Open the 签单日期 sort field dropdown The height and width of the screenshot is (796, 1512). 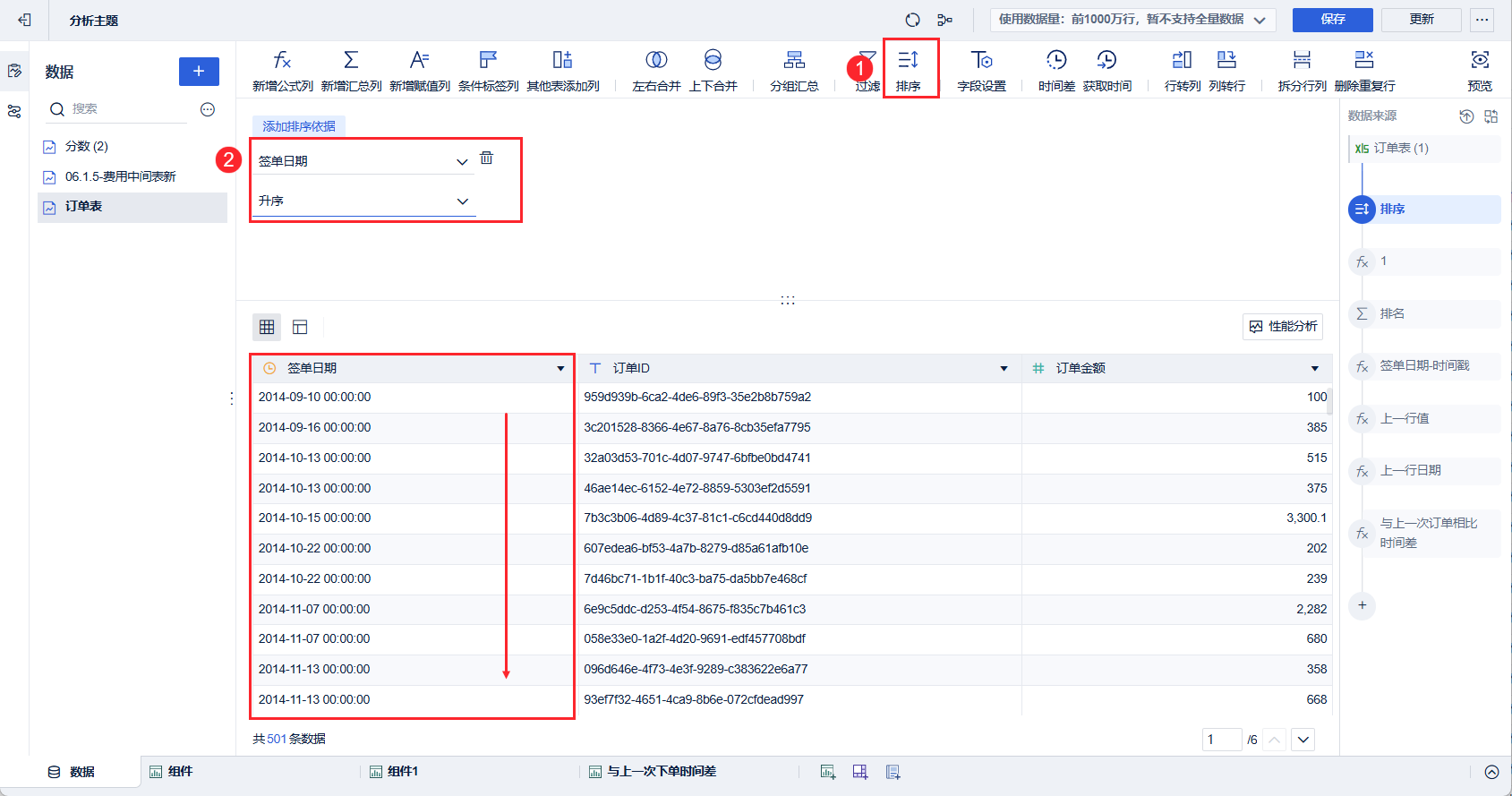[x=363, y=161]
